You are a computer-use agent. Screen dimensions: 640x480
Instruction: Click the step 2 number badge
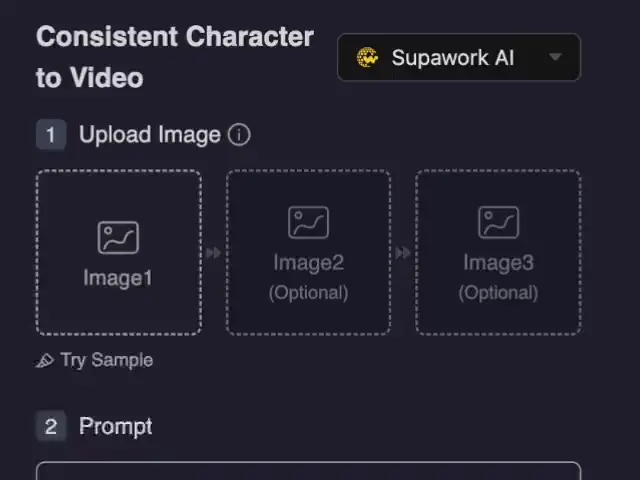pyautogui.click(x=51, y=427)
